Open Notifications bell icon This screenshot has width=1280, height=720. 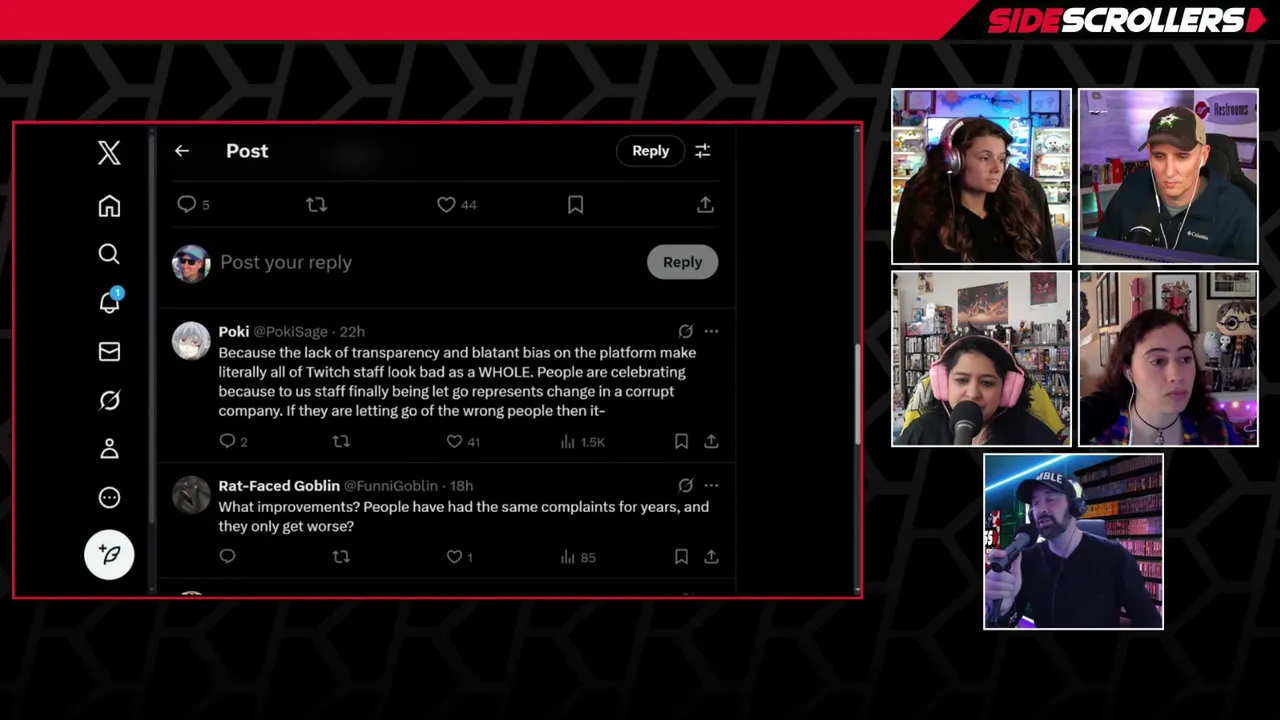[x=110, y=302]
